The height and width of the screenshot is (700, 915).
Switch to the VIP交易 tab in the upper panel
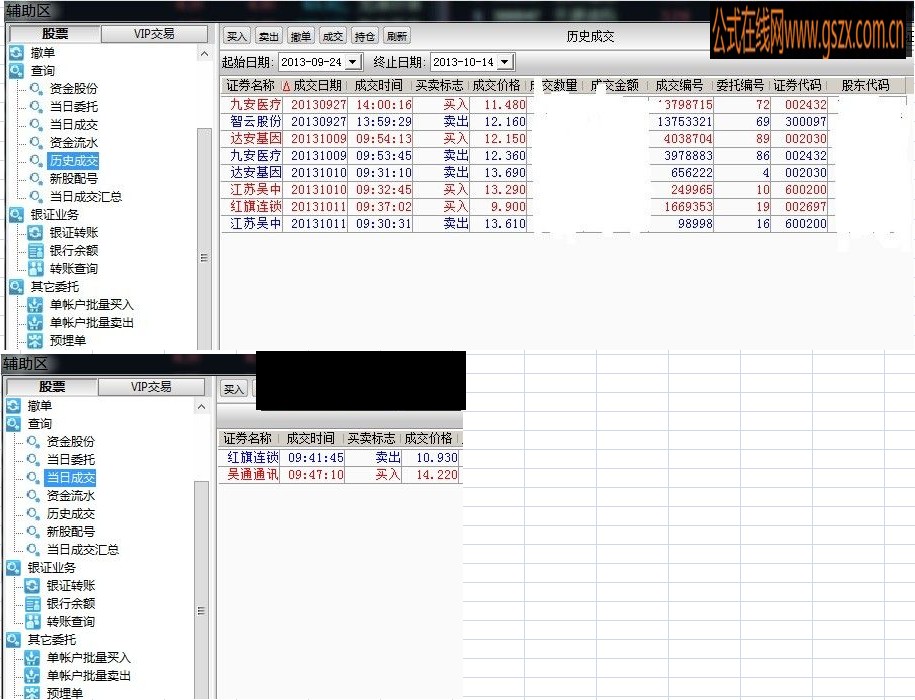pos(154,34)
